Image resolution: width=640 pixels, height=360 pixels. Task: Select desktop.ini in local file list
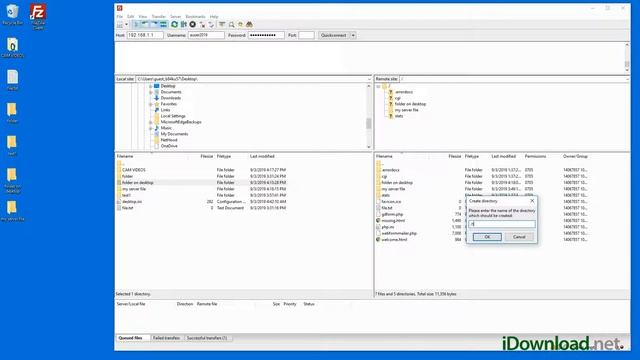pos(132,202)
